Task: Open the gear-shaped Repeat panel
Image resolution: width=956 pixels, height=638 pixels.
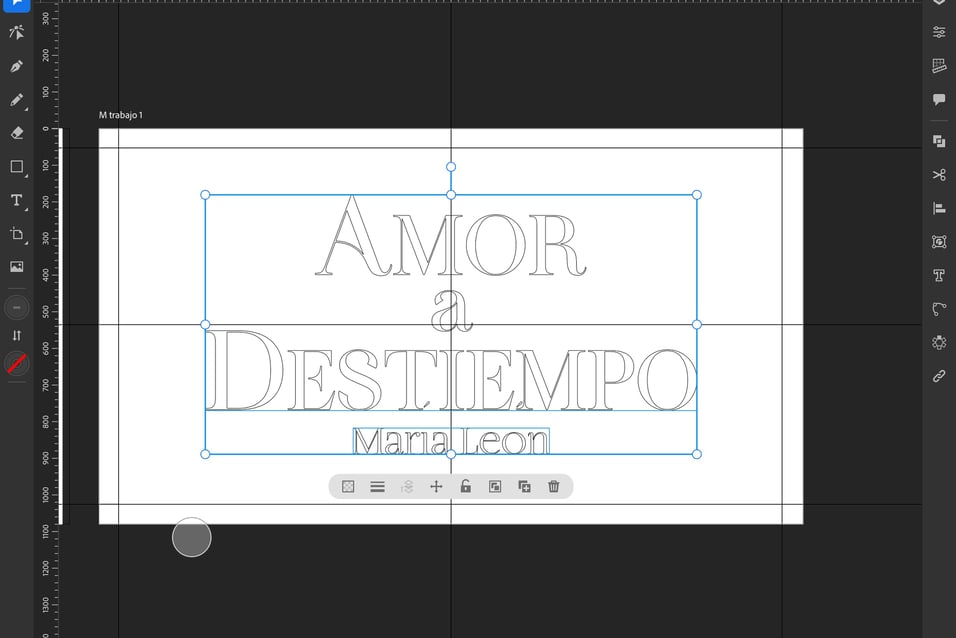Action: coord(939,342)
